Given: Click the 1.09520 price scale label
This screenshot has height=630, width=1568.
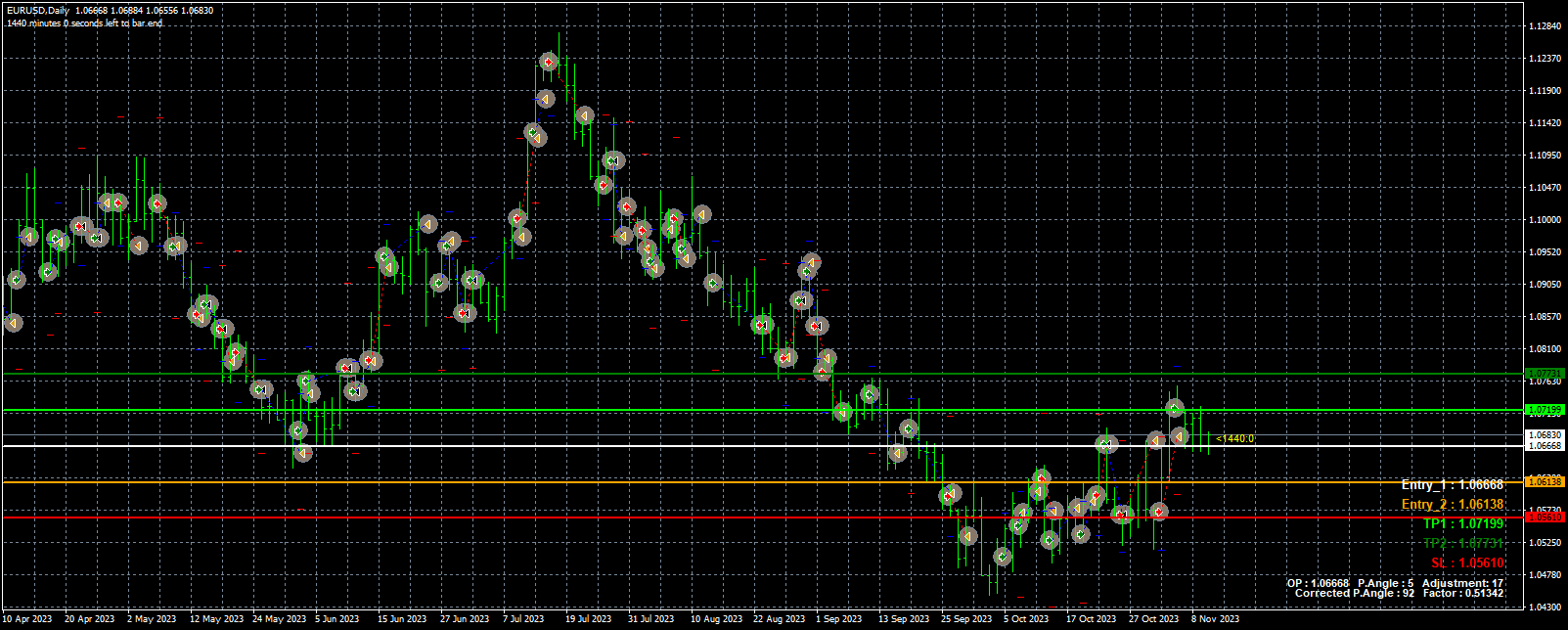Looking at the screenshot, I should (1546, 252).
